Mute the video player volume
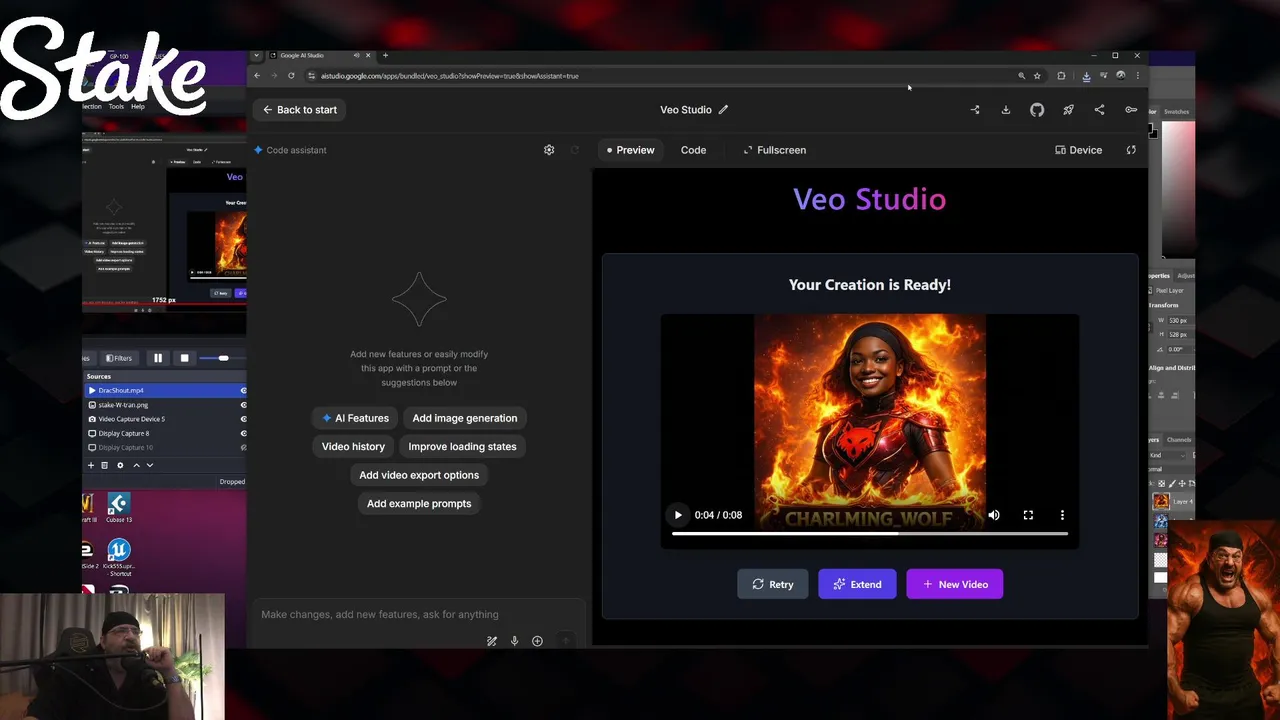This screenshot has height=720, width=1280. click(994, 515)
